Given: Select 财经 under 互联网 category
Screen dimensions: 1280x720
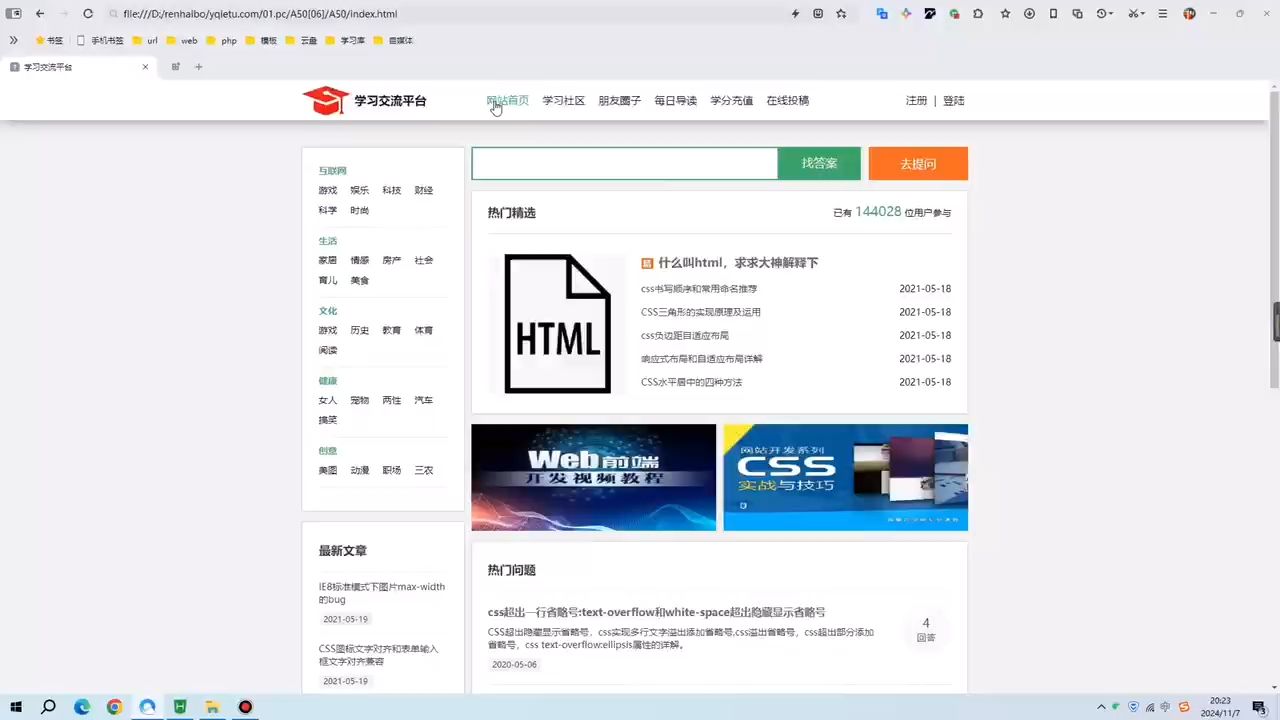Looking at the screenshot, I should pyautogui.click(x=423, y=190).
